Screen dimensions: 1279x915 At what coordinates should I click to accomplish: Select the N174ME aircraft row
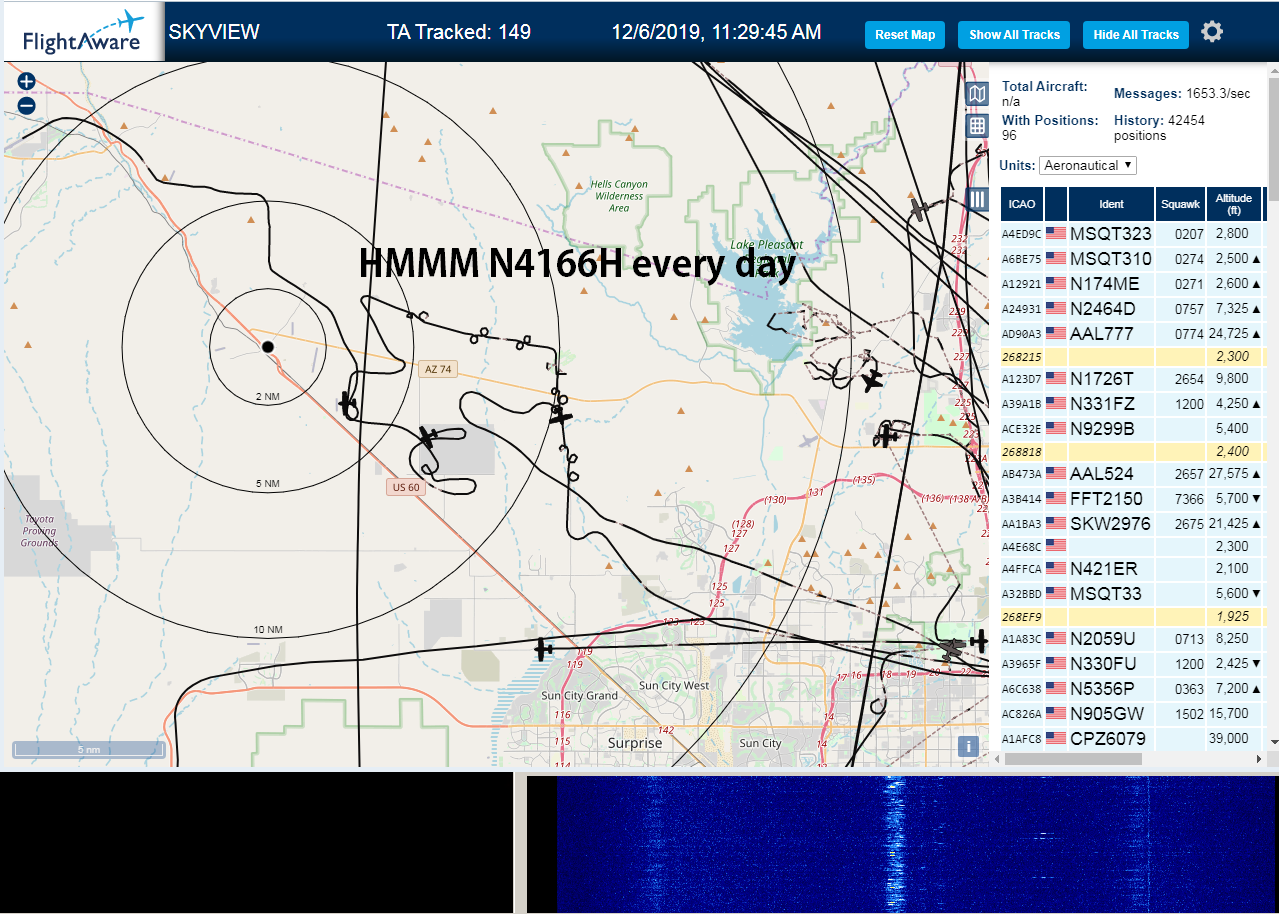(1132, 284)
